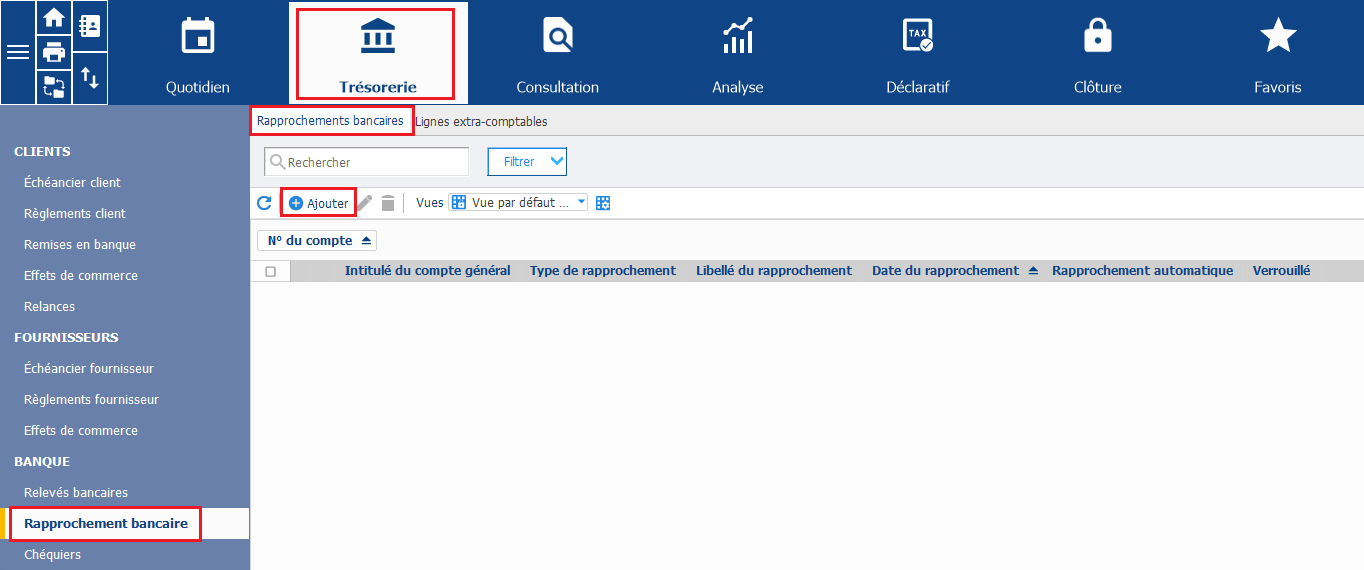Open the hamburger main menu

pos(18,52)
